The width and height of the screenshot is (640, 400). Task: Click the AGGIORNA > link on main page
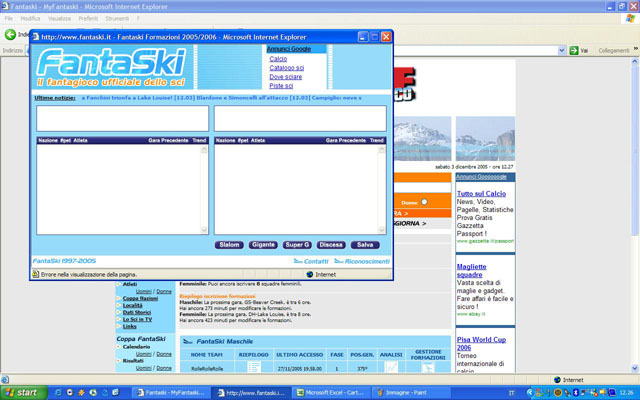click(x=410, y=224)
